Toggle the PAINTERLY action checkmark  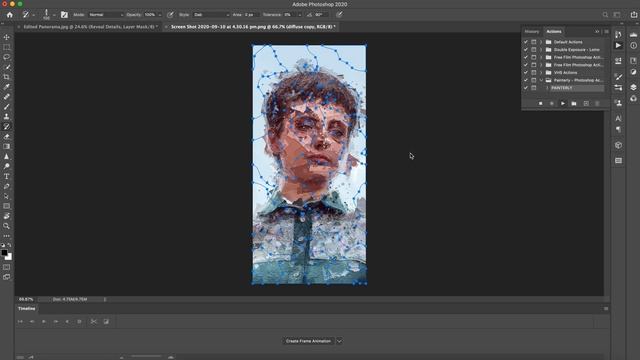tap(526, 88)
